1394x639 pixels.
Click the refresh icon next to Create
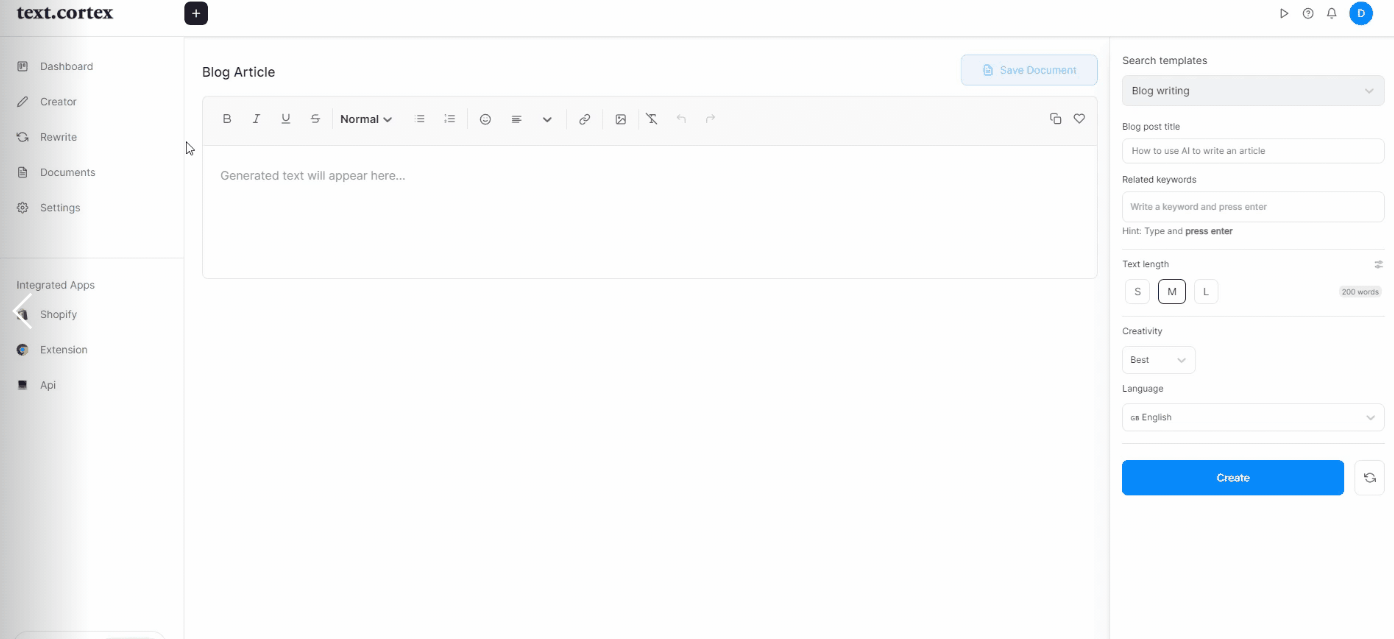click(x=1369, y=478)
